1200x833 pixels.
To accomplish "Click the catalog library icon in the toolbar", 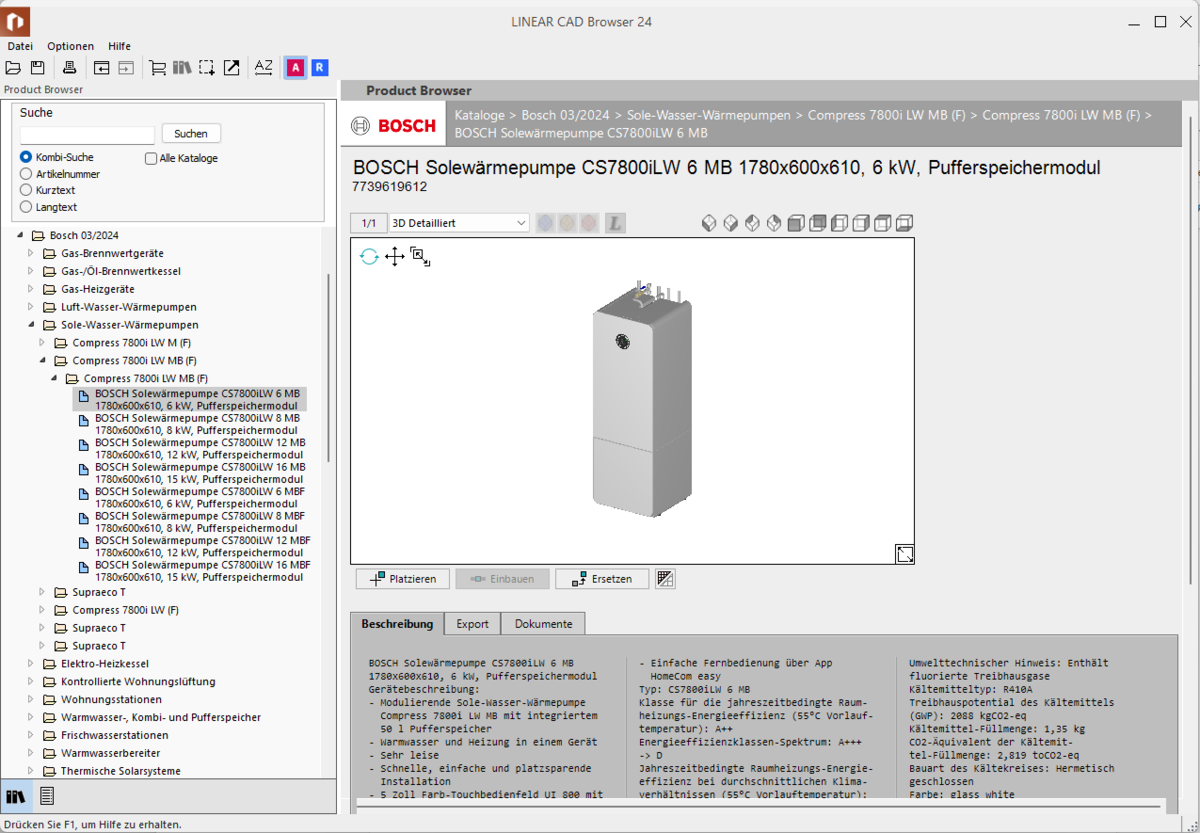I will tap(183, 67).
